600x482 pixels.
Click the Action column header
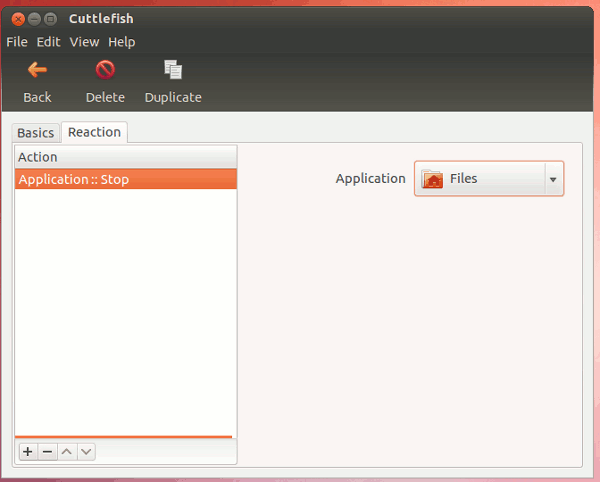pyautogui.click(x=126, y=157)
